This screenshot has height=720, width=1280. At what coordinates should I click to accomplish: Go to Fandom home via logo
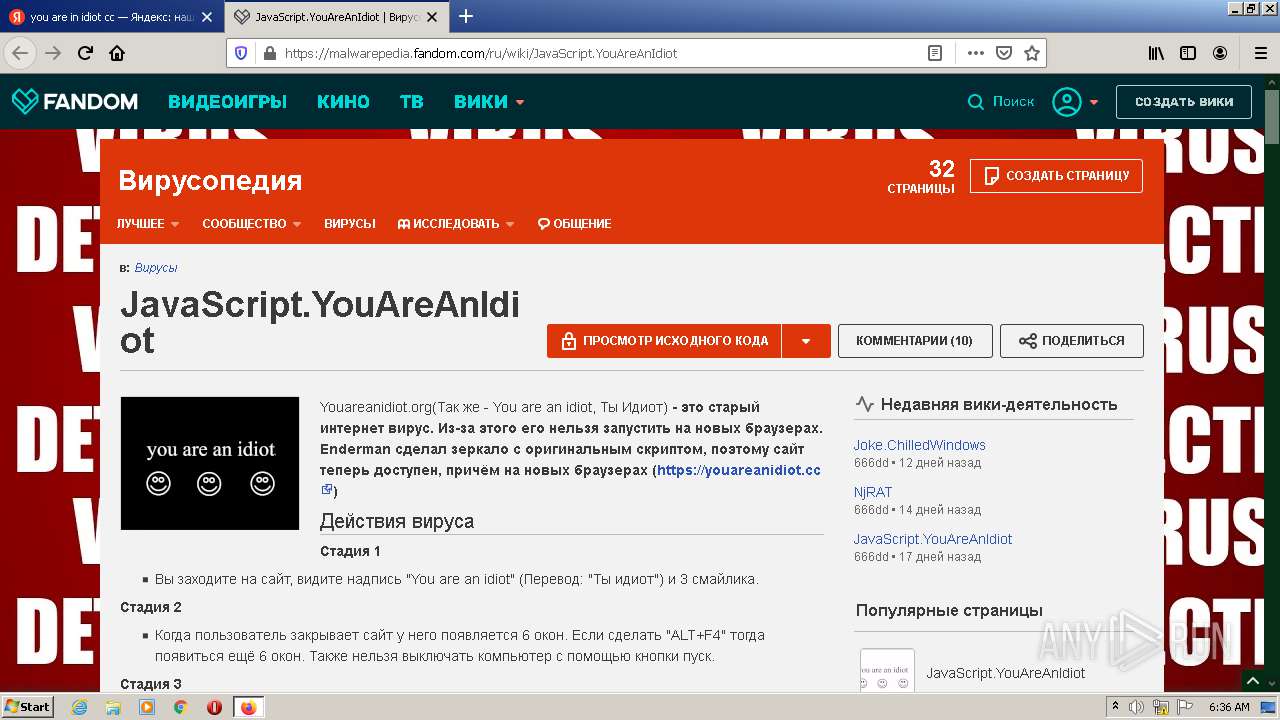point(75,101)
